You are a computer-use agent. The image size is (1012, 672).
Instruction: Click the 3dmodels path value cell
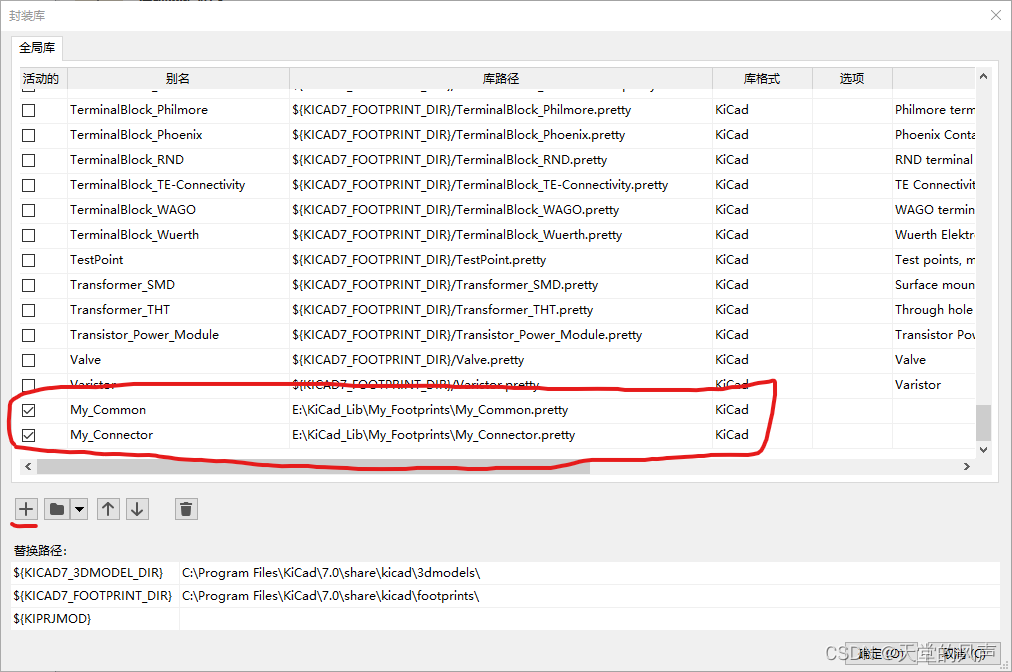589,573
